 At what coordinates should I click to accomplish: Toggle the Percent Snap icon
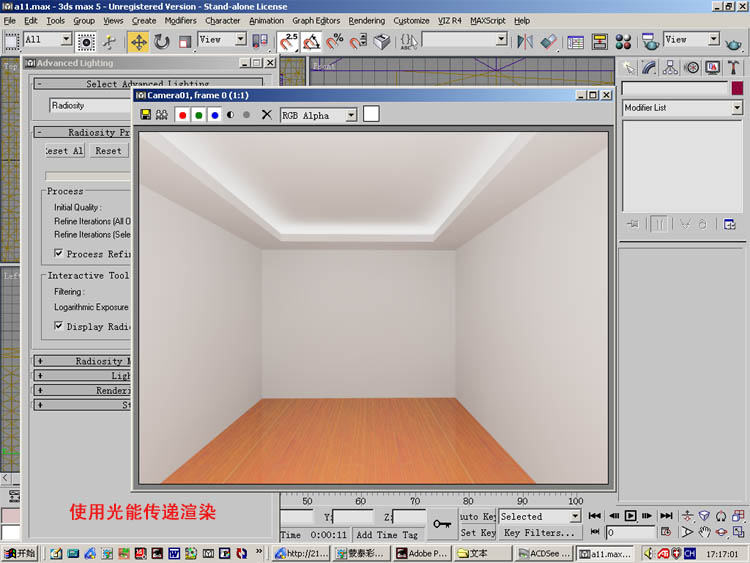point(335,42)
